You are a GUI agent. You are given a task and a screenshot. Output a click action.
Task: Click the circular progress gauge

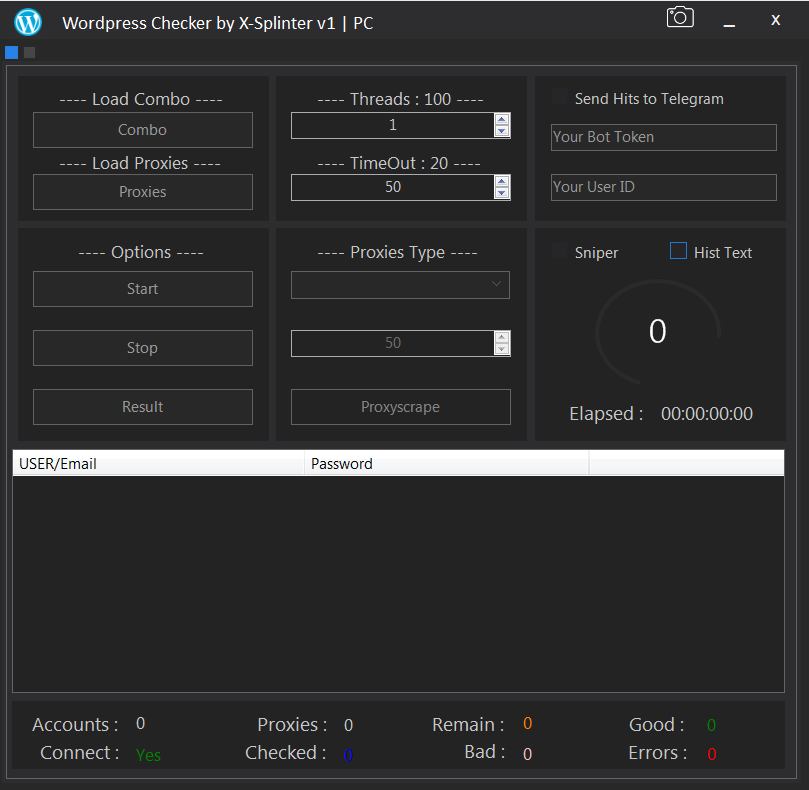pos(657,331)
